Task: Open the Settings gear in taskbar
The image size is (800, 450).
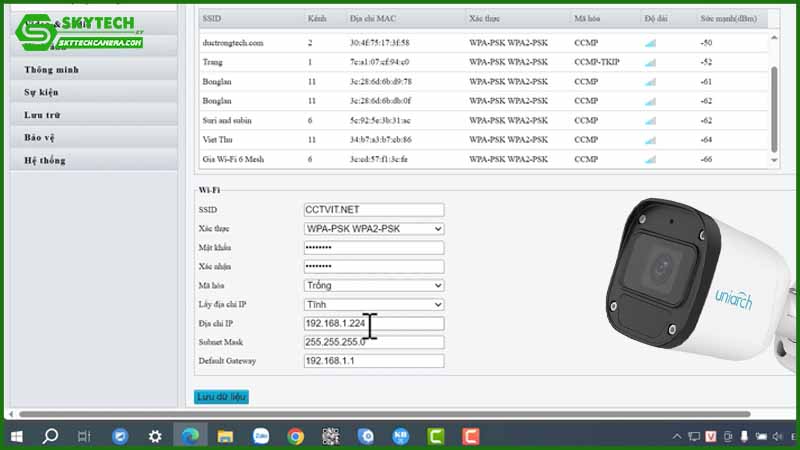Action: coord(155,436)
